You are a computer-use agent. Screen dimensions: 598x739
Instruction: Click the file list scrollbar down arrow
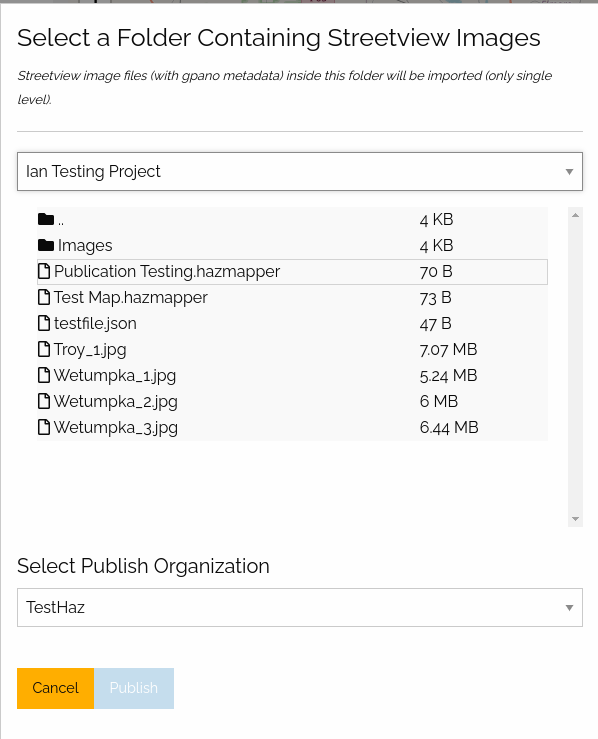pyautogui.click(x=575, y=519)
